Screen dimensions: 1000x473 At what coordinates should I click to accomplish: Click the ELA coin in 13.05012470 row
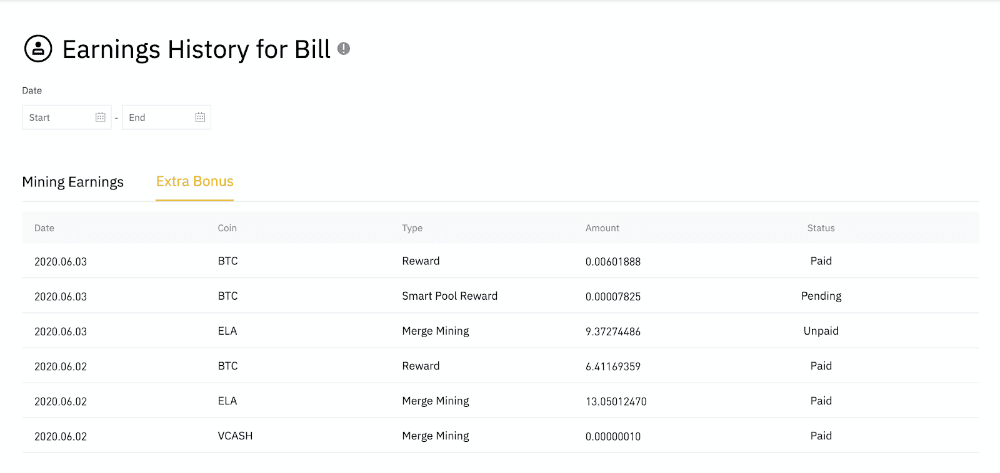tap(228, 402)
